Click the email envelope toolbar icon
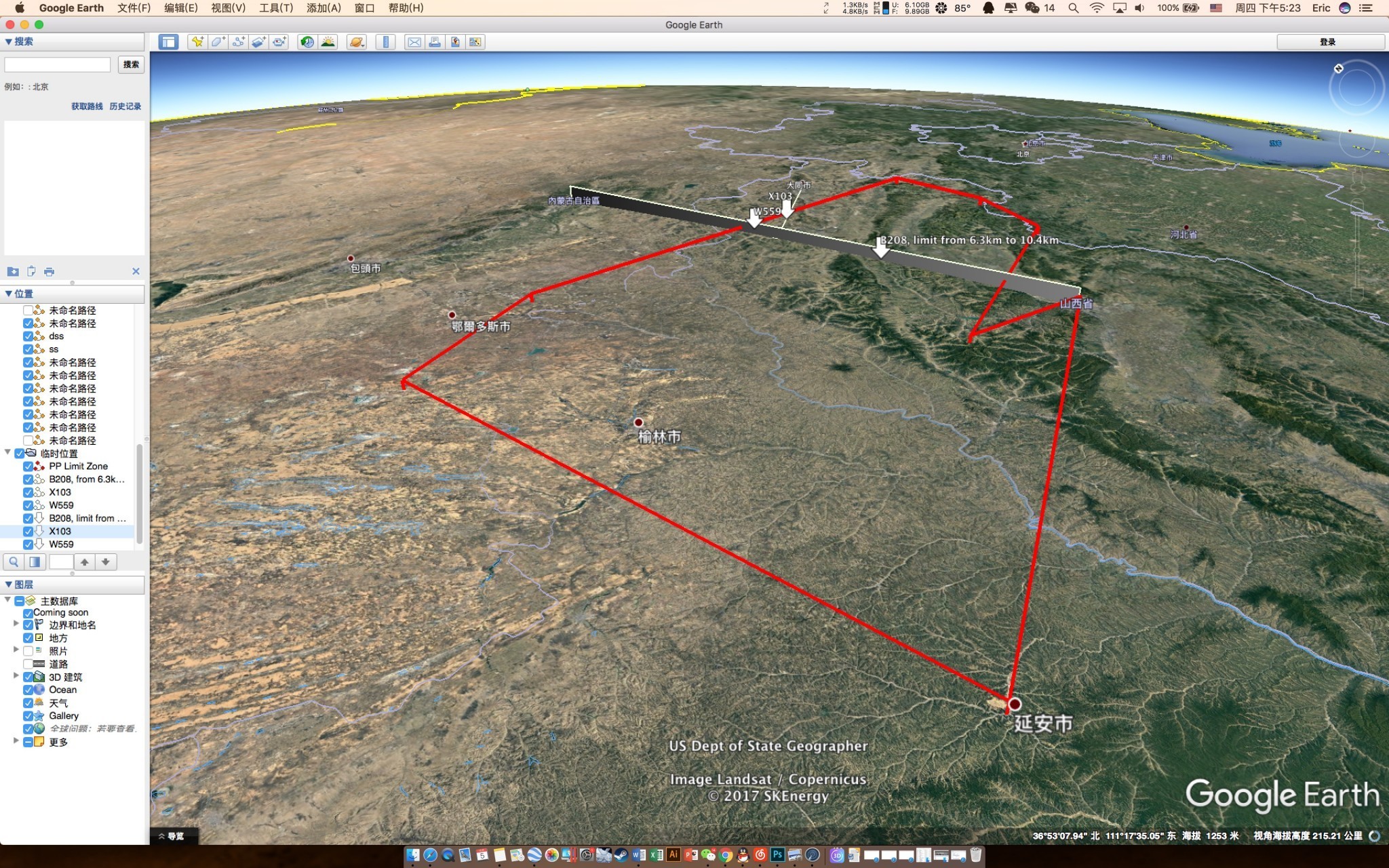Image resolution: width=1389 pixels, height=868 pixels. (x=414, y=42)
